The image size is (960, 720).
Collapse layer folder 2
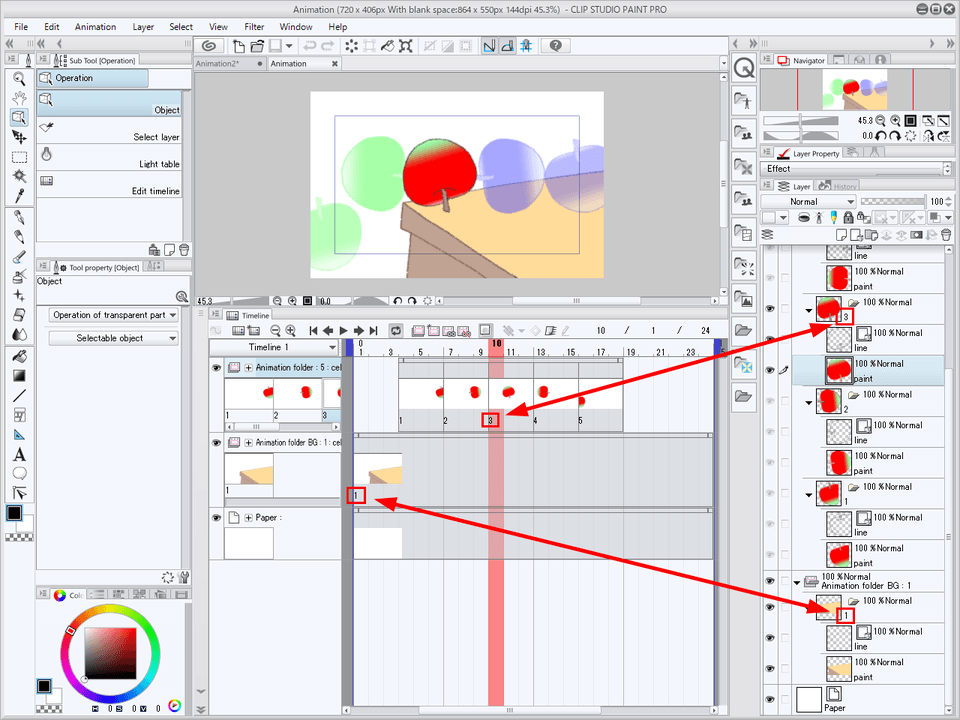[808, 402]
